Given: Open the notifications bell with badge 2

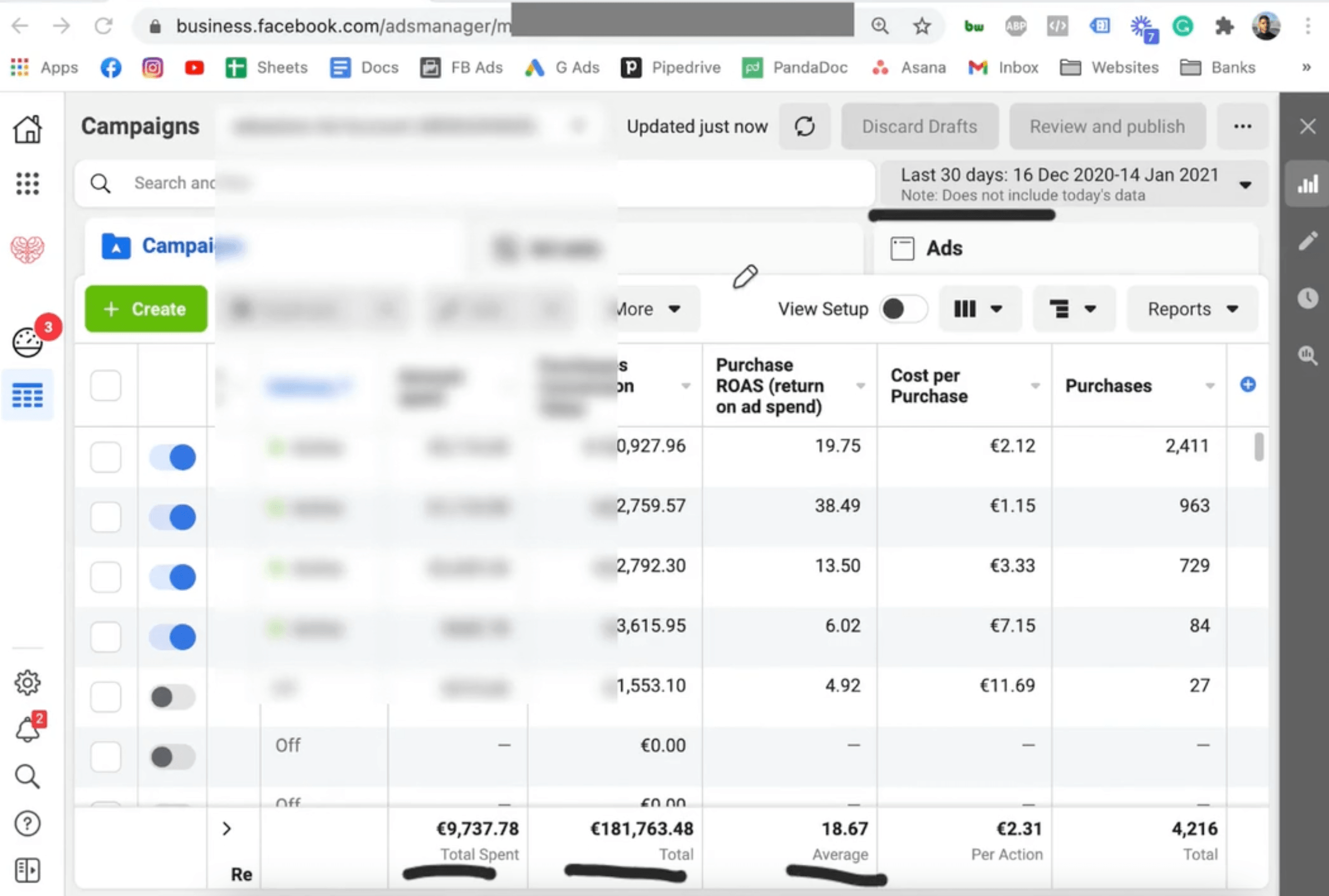Looking at the screenshot, I should pyautogui.click(x=27, y=730).
